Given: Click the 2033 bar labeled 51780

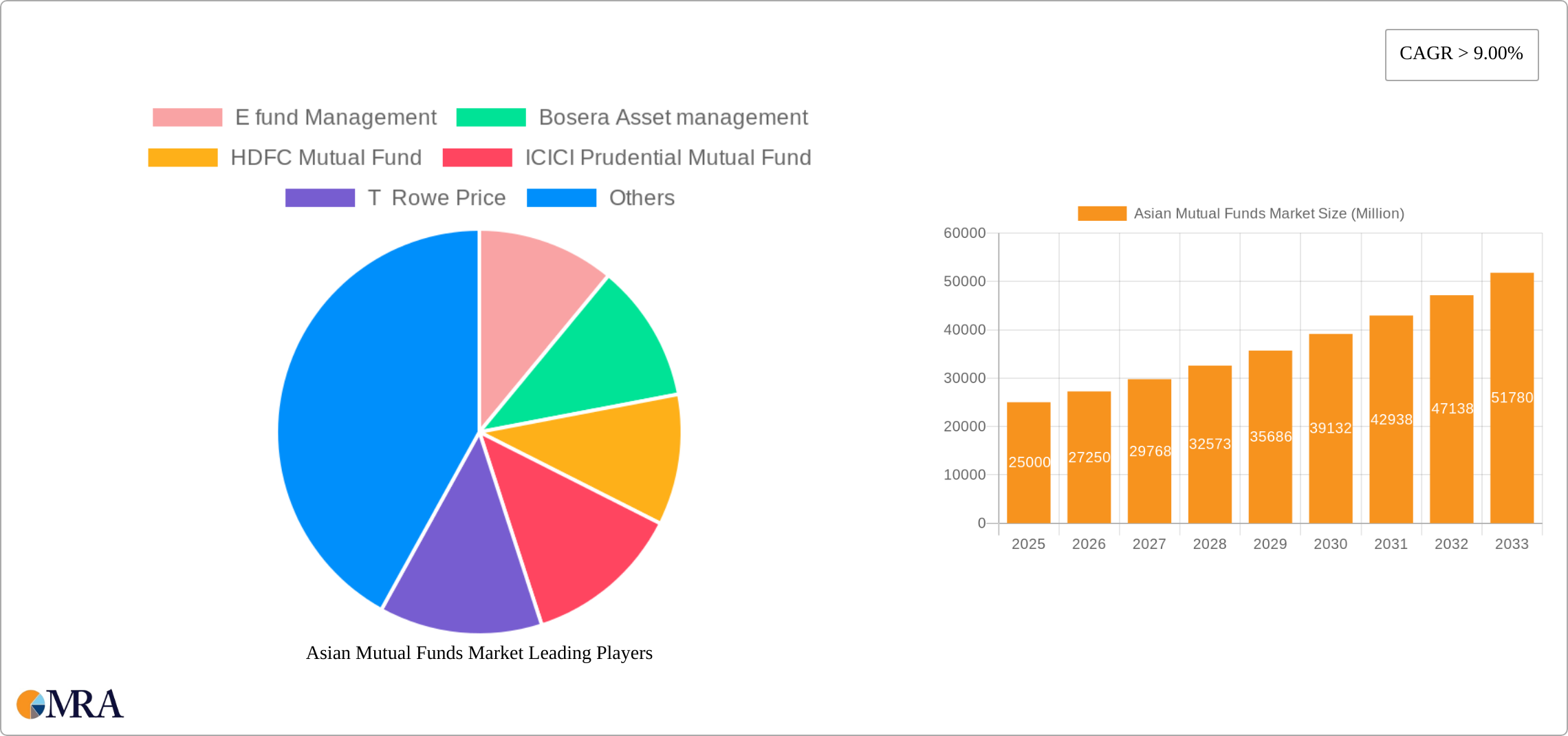Looking at the screenshot, I should click(x=1512, y=398).
